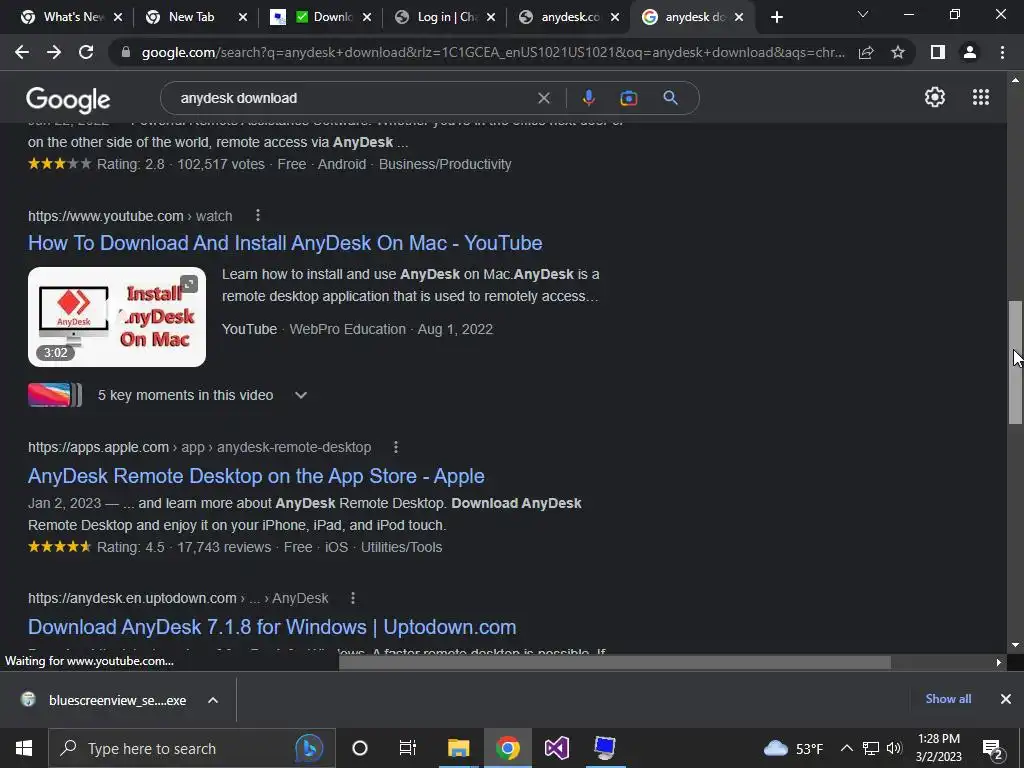Reload the current page

click(x=86, y=52)
